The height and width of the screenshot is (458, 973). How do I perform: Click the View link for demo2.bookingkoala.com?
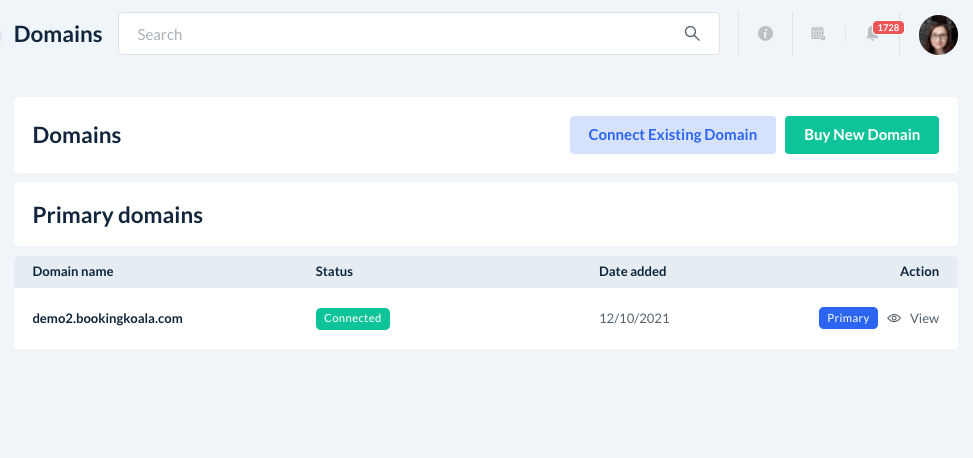(924, 318)
